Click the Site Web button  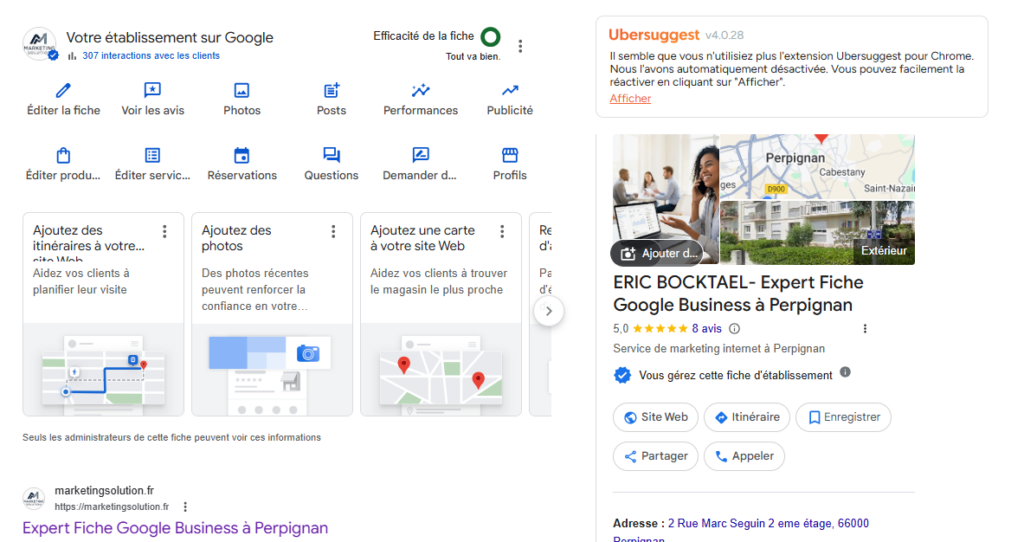point(656,417)
